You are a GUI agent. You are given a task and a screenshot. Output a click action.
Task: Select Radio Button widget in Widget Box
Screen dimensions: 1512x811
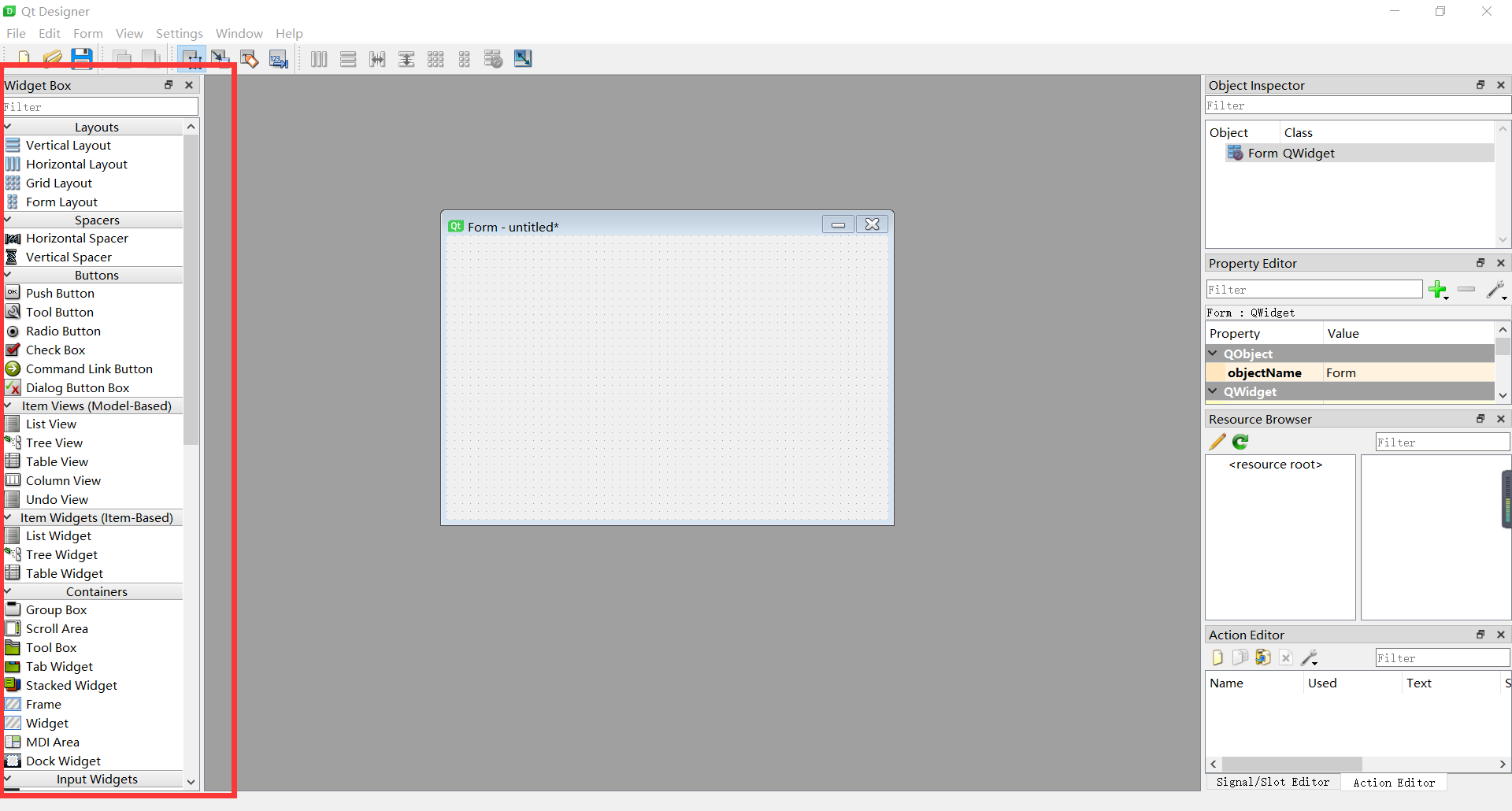pyautogui.click(x=63, y=331)
